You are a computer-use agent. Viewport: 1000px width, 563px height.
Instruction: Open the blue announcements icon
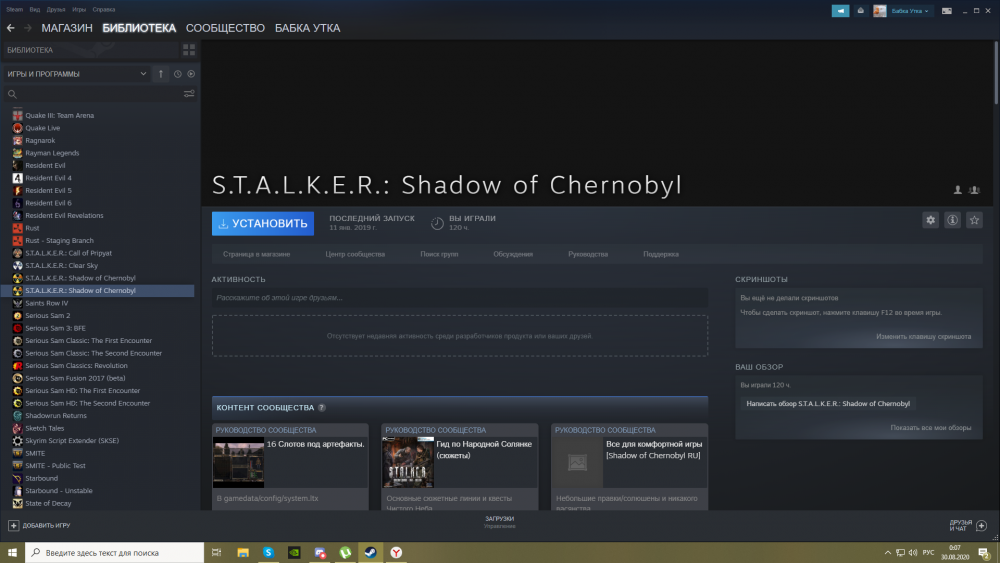click(x=840, y=11)
